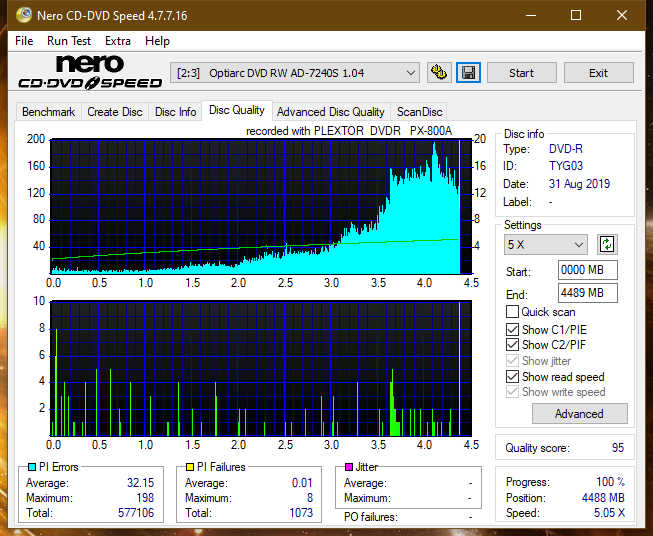Click the Exit button
Viewport: 653px width, 536px height.
tap(598, 73)
